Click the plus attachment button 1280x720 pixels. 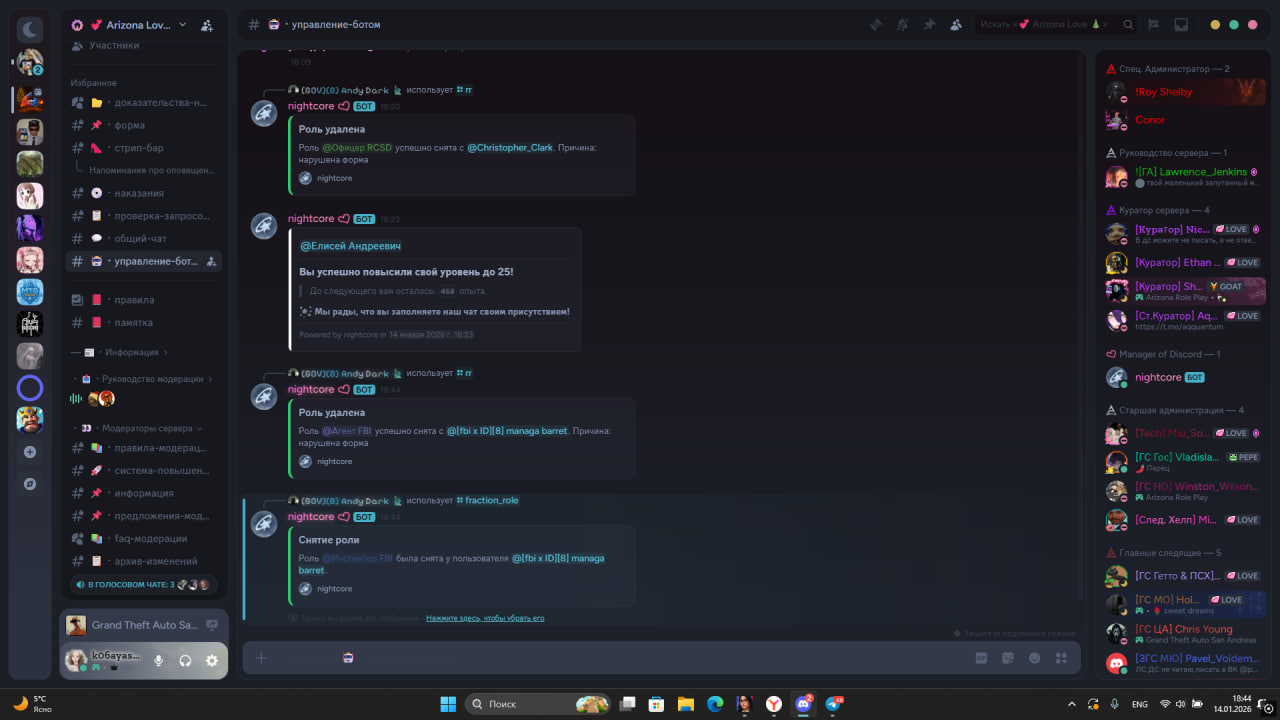(x=261, y=658)
